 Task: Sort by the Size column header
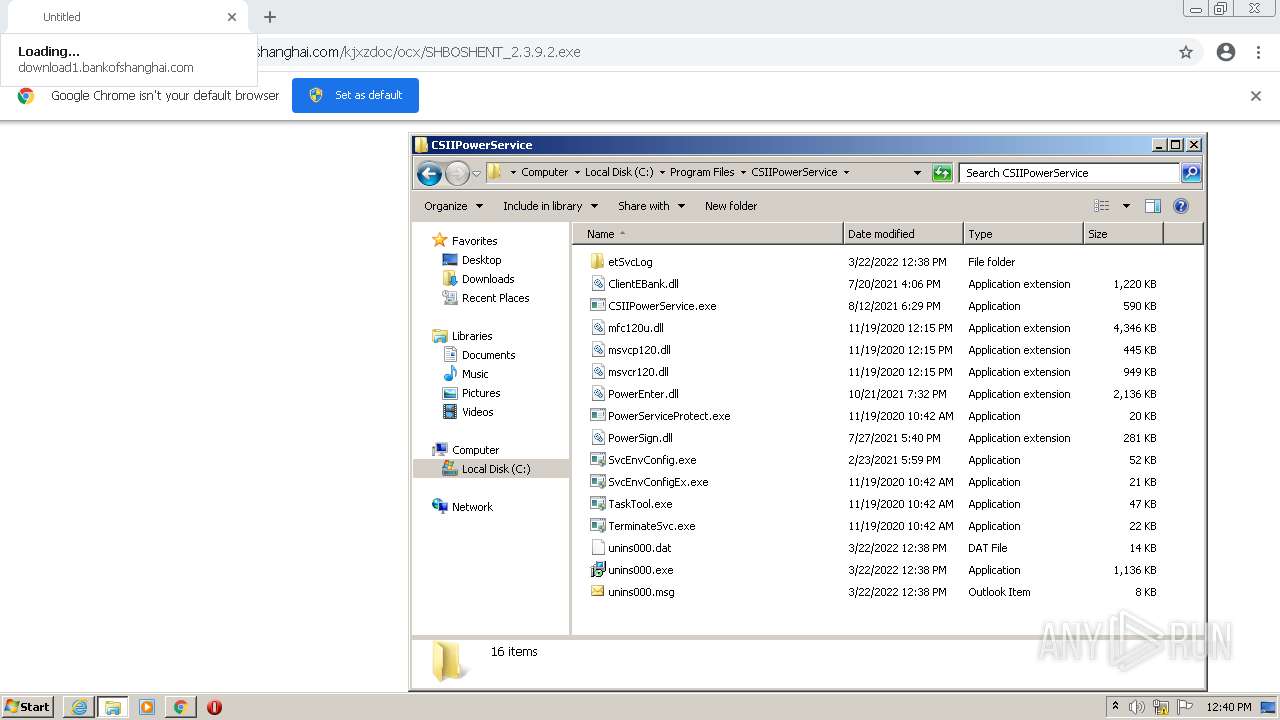point(1123,234)
